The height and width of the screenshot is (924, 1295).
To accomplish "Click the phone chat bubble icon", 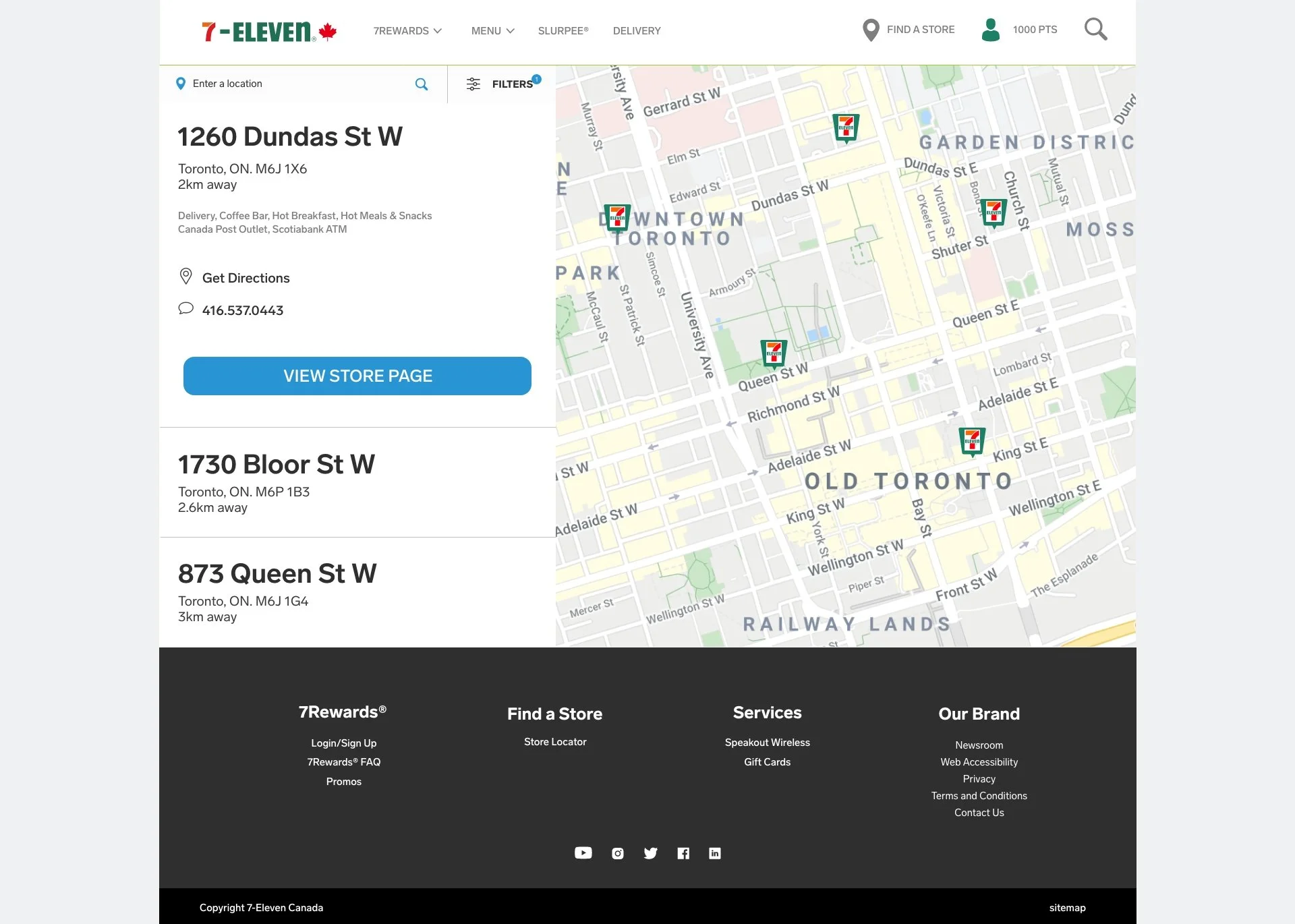I will click(x=186, y=309).
